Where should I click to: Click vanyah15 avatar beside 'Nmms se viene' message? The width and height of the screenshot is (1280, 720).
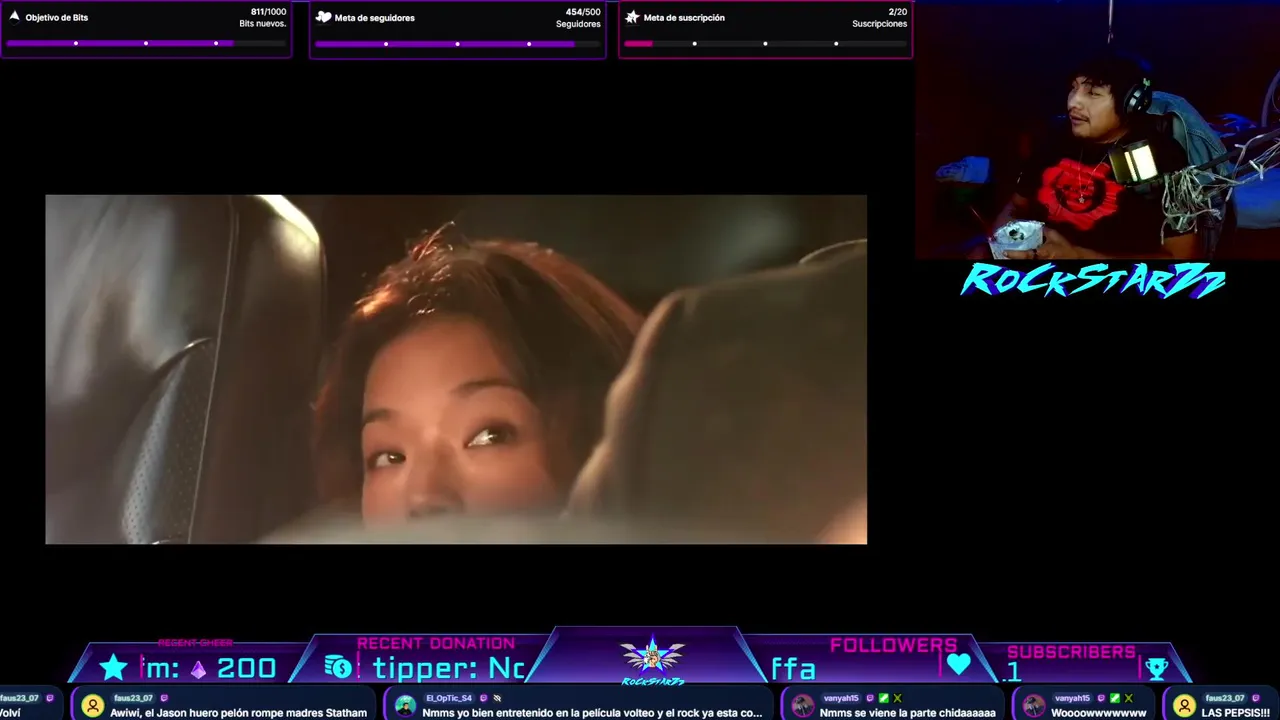coord(802,706)
